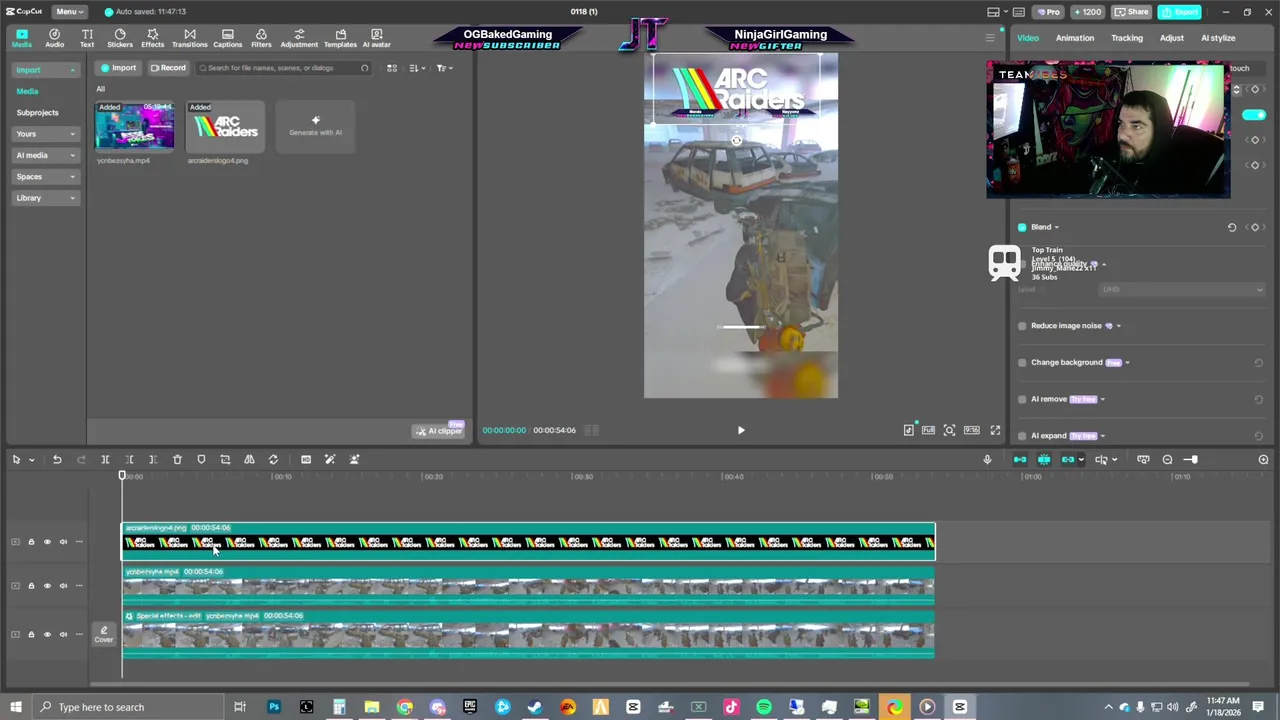Enable Change background checkbox
Image resolution: width=1280 pixels, height=720 pixels.
coord(1022,362)
